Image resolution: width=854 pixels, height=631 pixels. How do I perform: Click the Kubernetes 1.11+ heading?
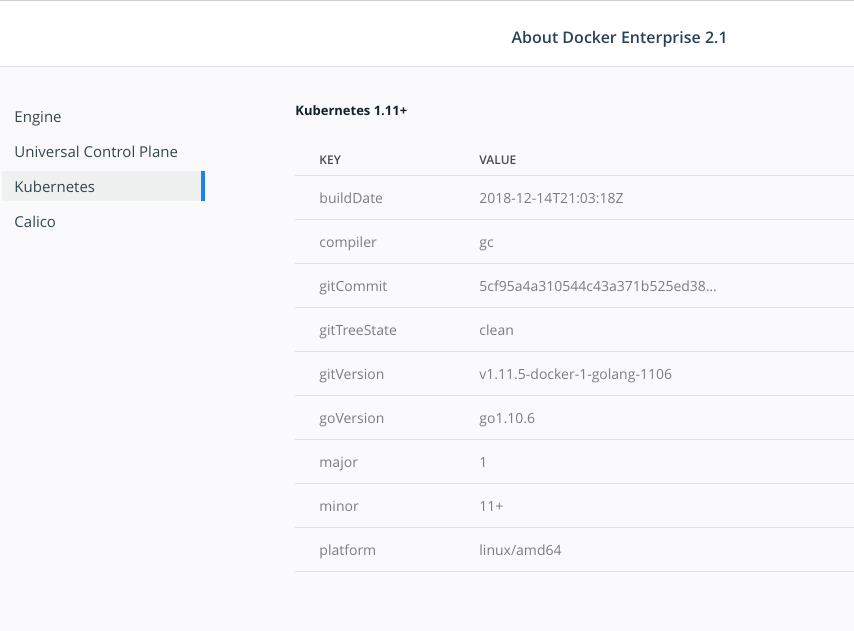coord(351,110)
